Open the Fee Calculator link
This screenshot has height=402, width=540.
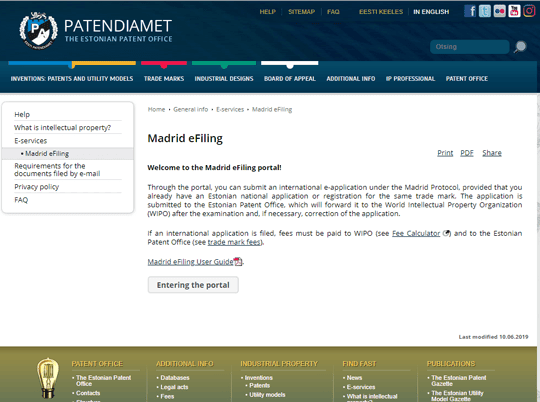click(x=416, y=233)
